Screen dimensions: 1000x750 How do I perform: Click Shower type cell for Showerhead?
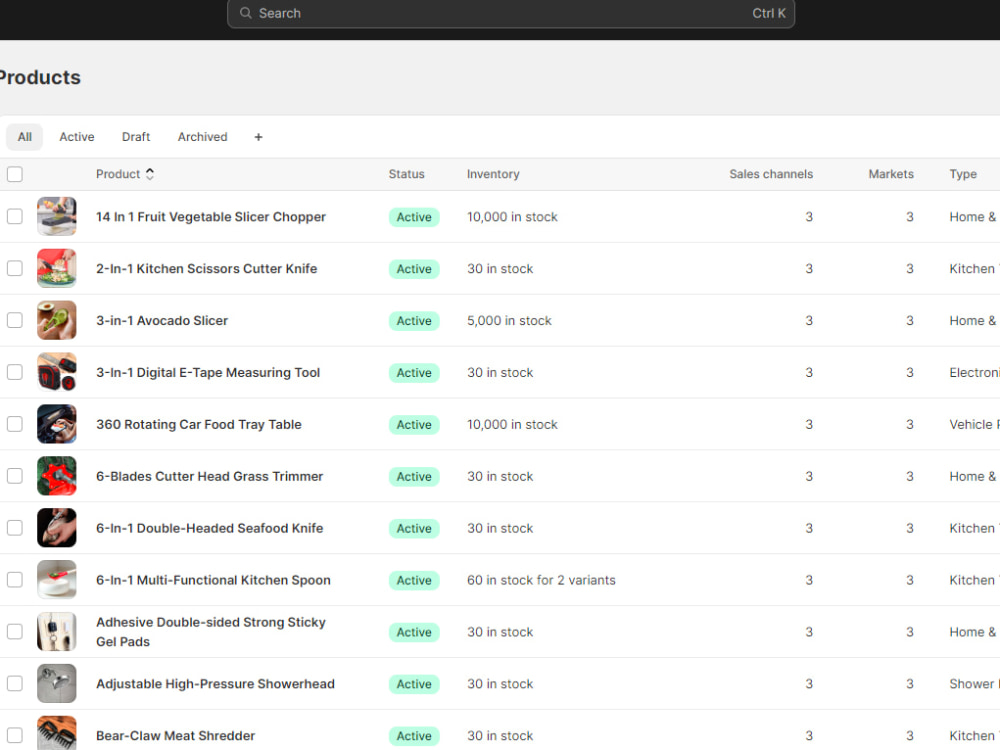click(974, 684)
